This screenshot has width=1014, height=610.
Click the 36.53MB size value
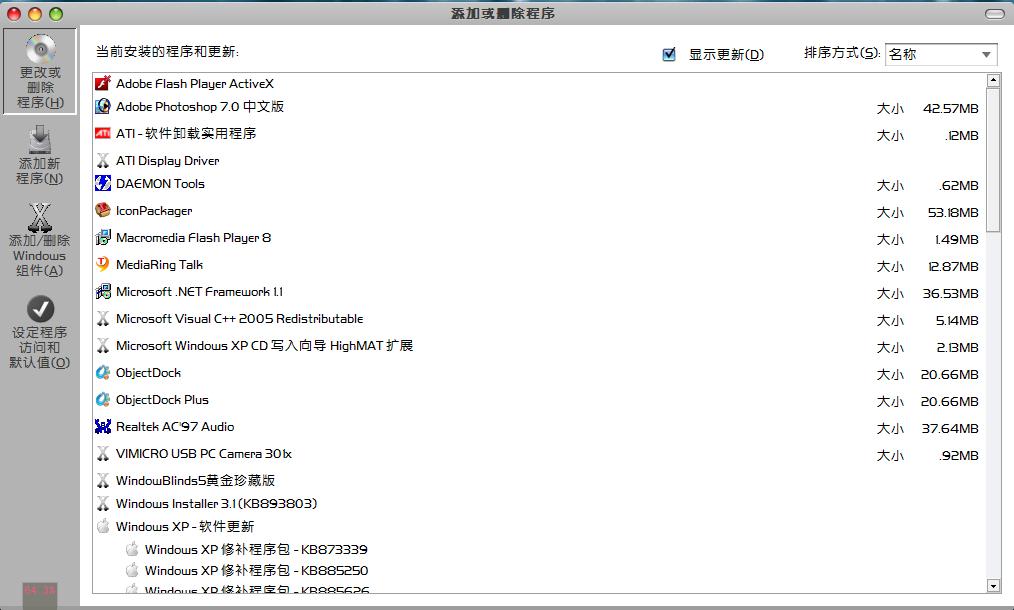[x=951, y=294]
